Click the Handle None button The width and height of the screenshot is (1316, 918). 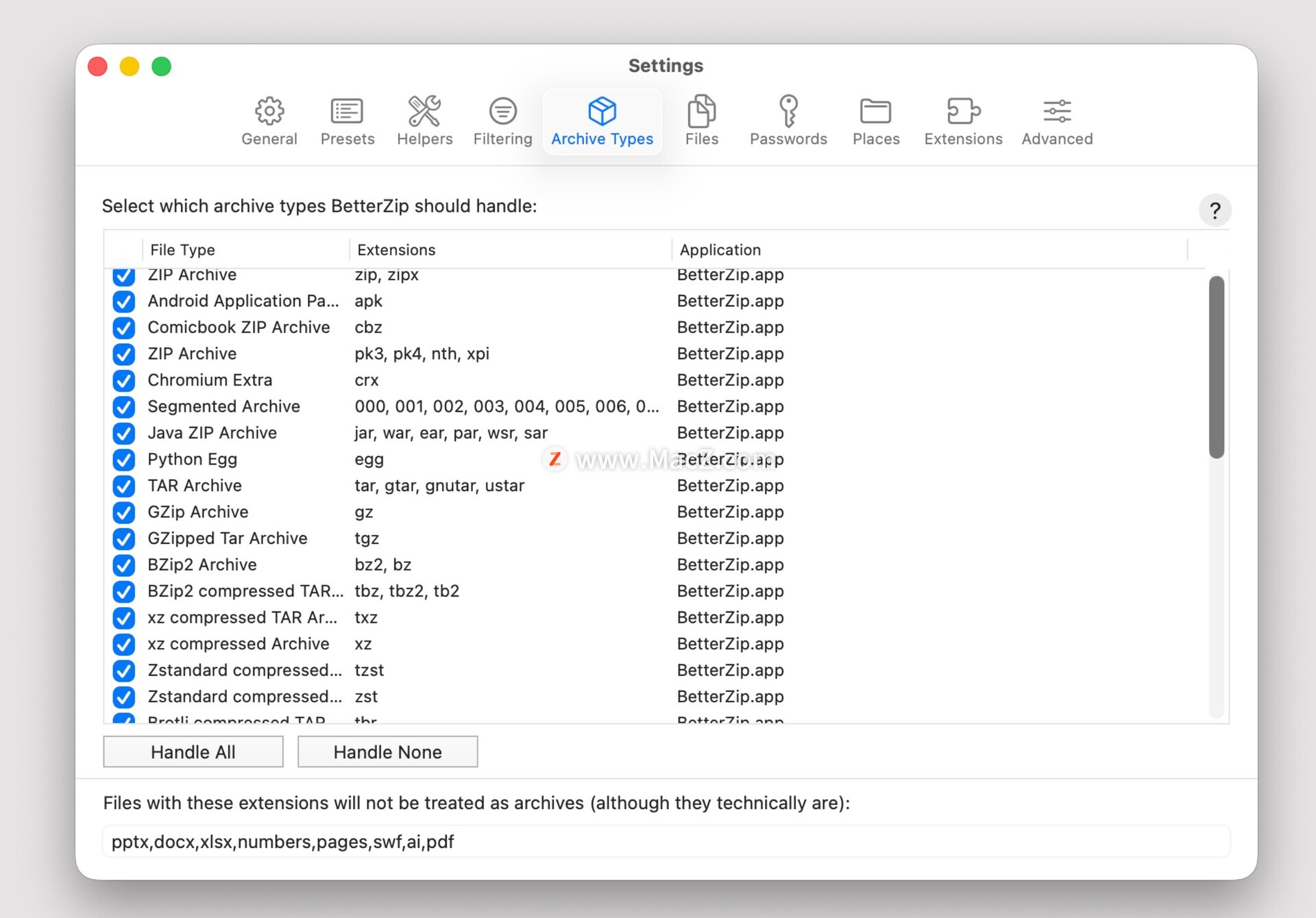387,752
